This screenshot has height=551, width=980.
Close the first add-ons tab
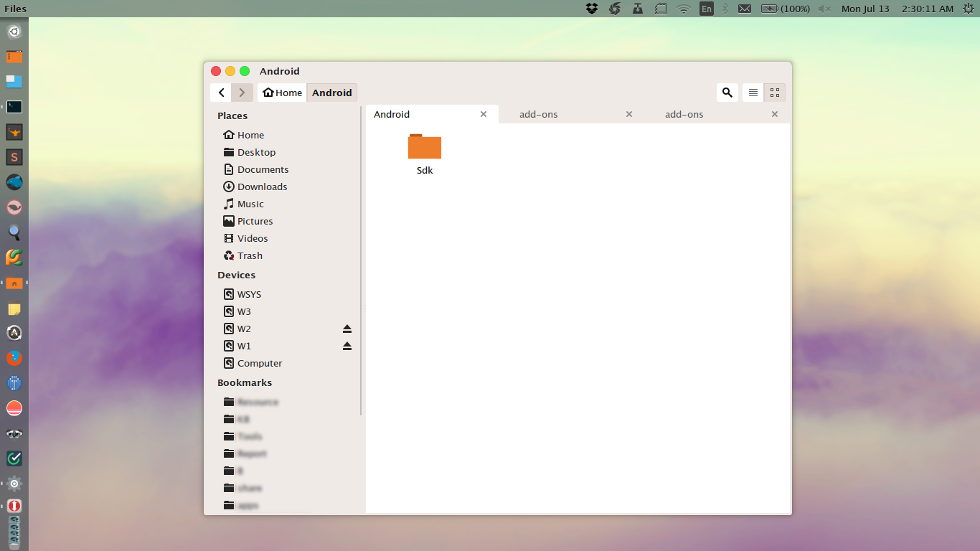(629, 114)
